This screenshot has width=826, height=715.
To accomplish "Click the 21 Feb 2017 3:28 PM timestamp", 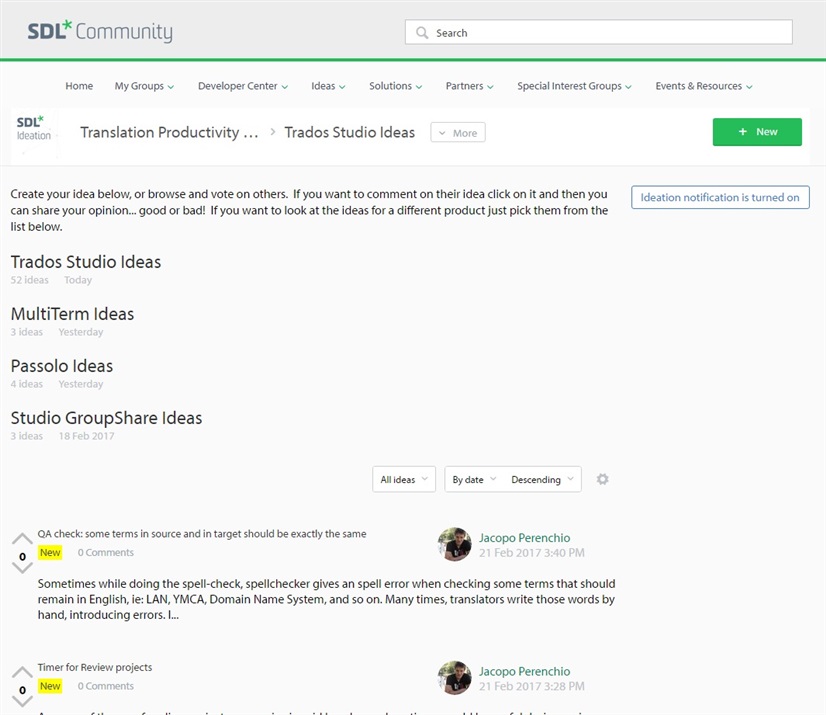I will coord(532,686).
